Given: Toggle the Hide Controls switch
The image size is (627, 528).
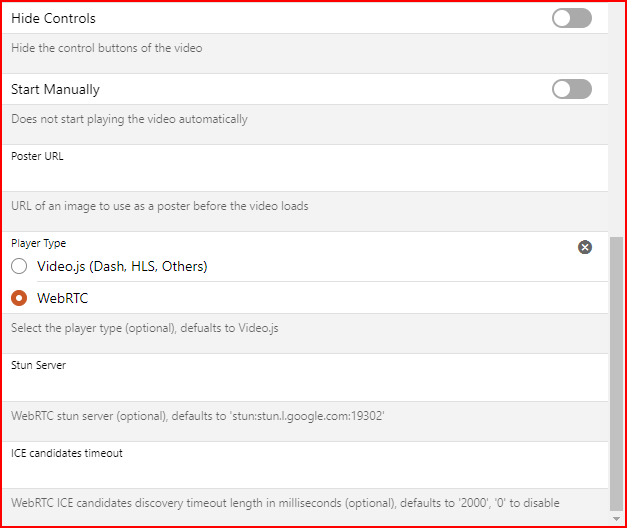Looking at the screenshot, I should coord(571,18).
